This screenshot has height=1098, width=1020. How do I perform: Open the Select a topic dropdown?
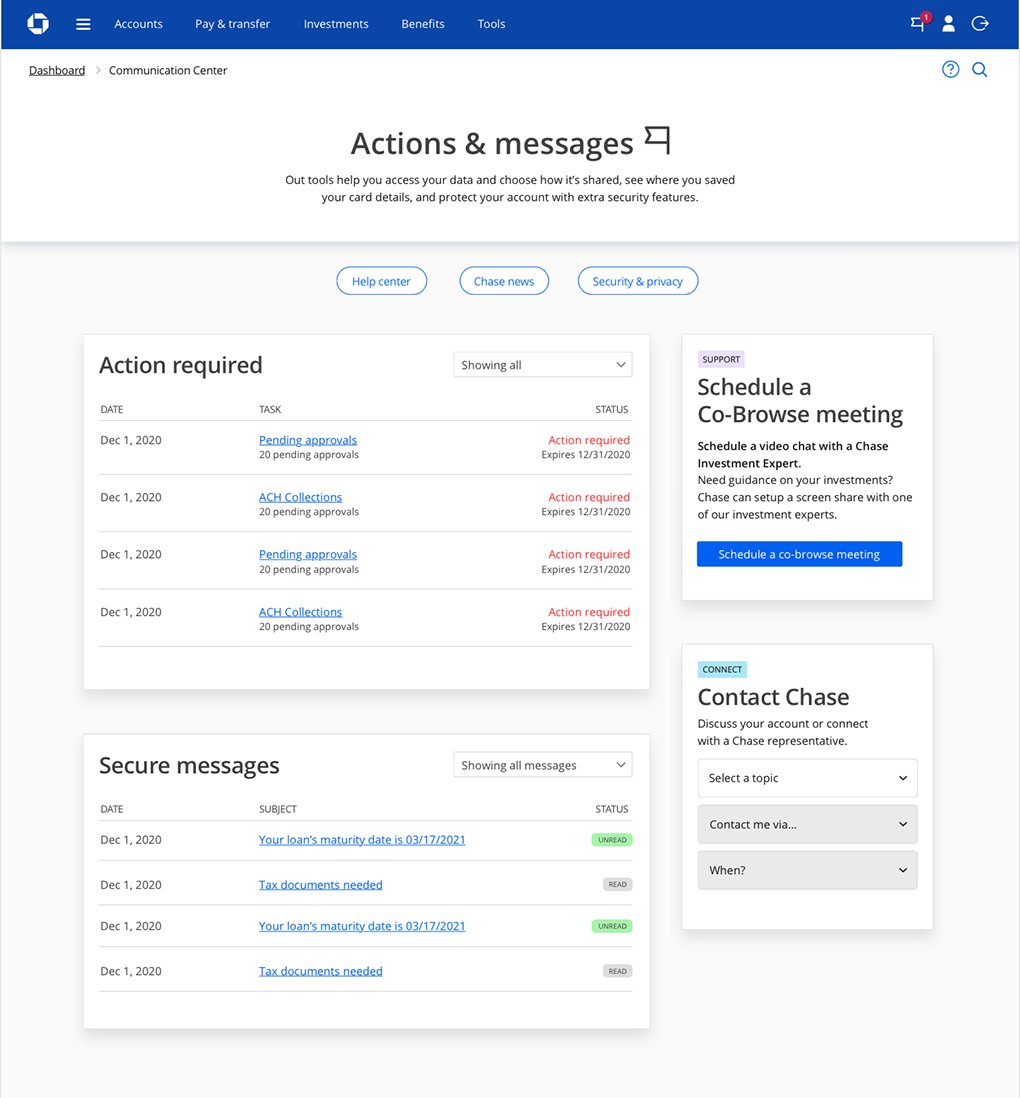tap(807, 778)
